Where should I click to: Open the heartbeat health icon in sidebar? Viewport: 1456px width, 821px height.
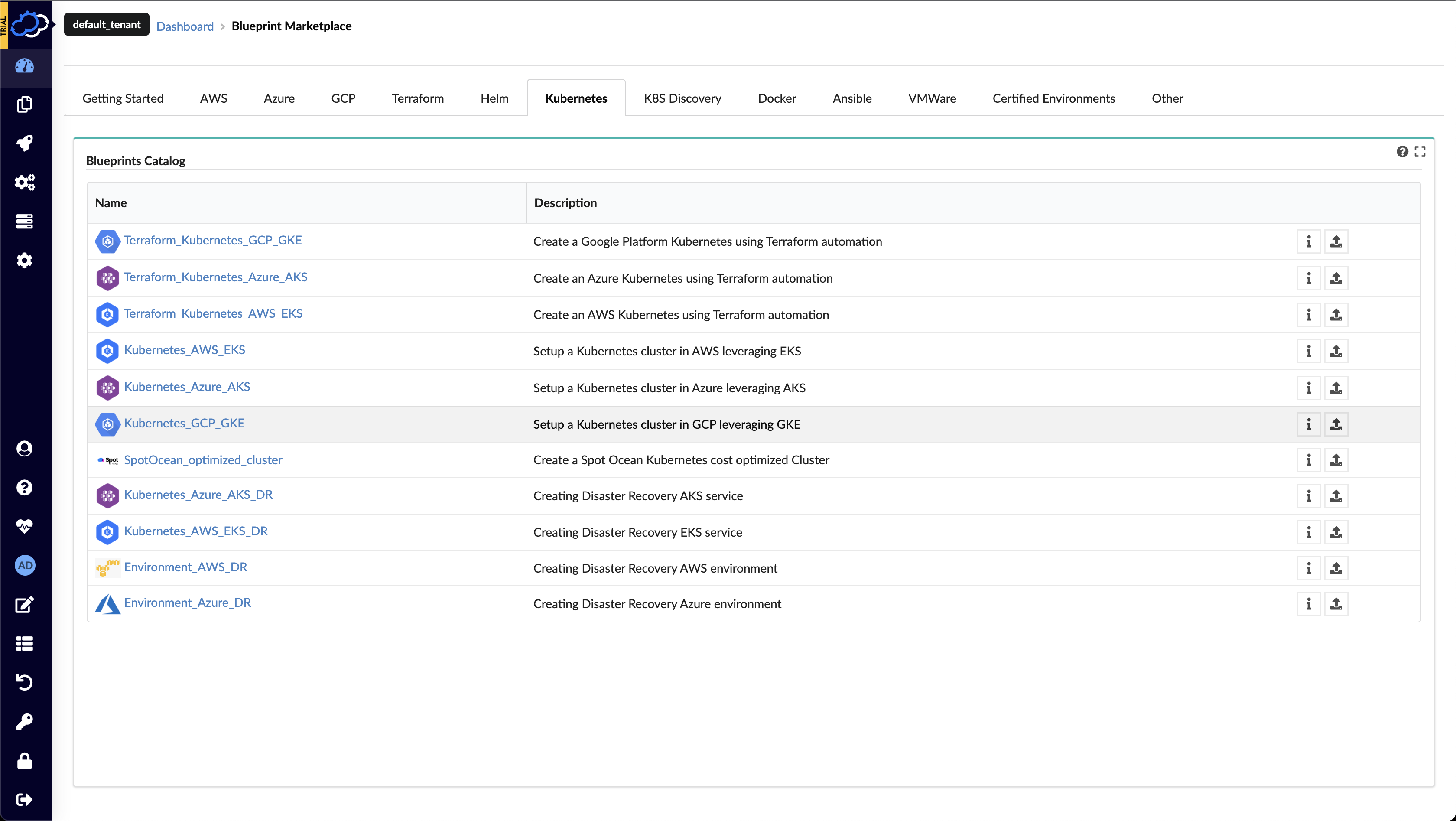point(24,526)
